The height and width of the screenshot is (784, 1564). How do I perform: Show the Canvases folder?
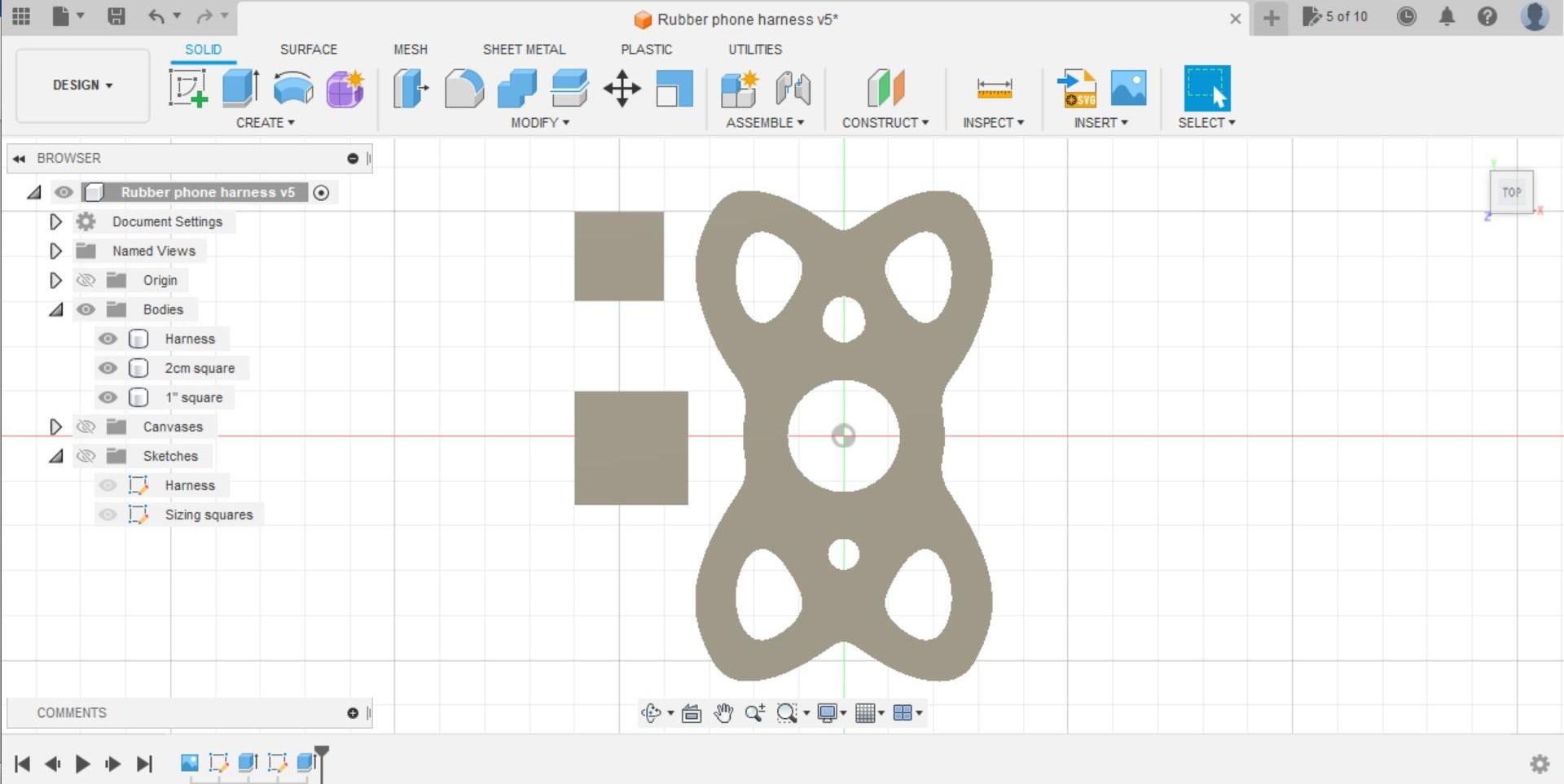click(86, 427)
